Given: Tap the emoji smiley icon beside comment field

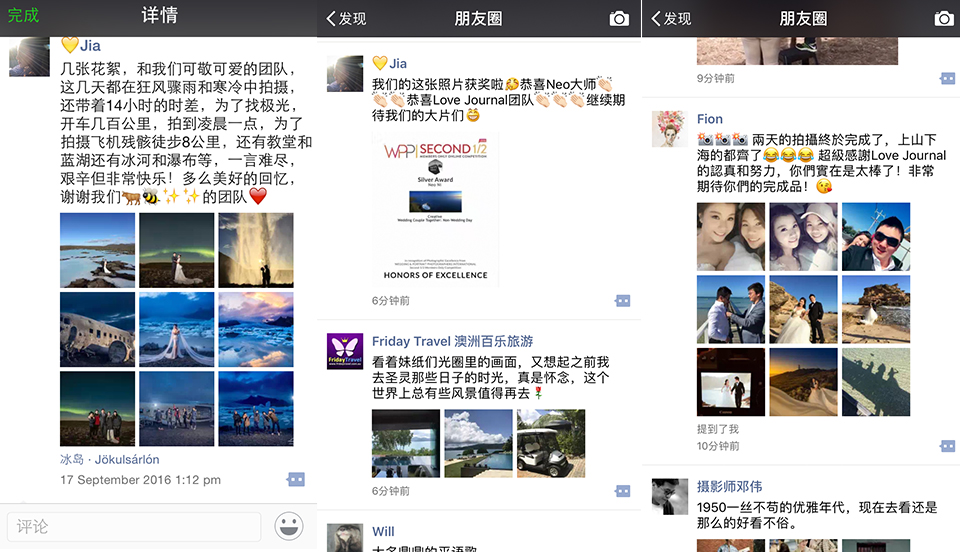Looking at the screenshot, I should tap(288, 526).
